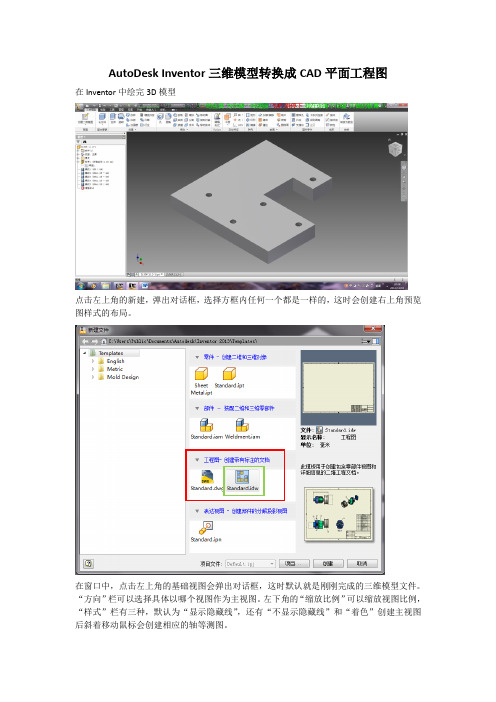Select the Standard.idw drawing template
The image size is (496, 702).
tap(242, 480)
